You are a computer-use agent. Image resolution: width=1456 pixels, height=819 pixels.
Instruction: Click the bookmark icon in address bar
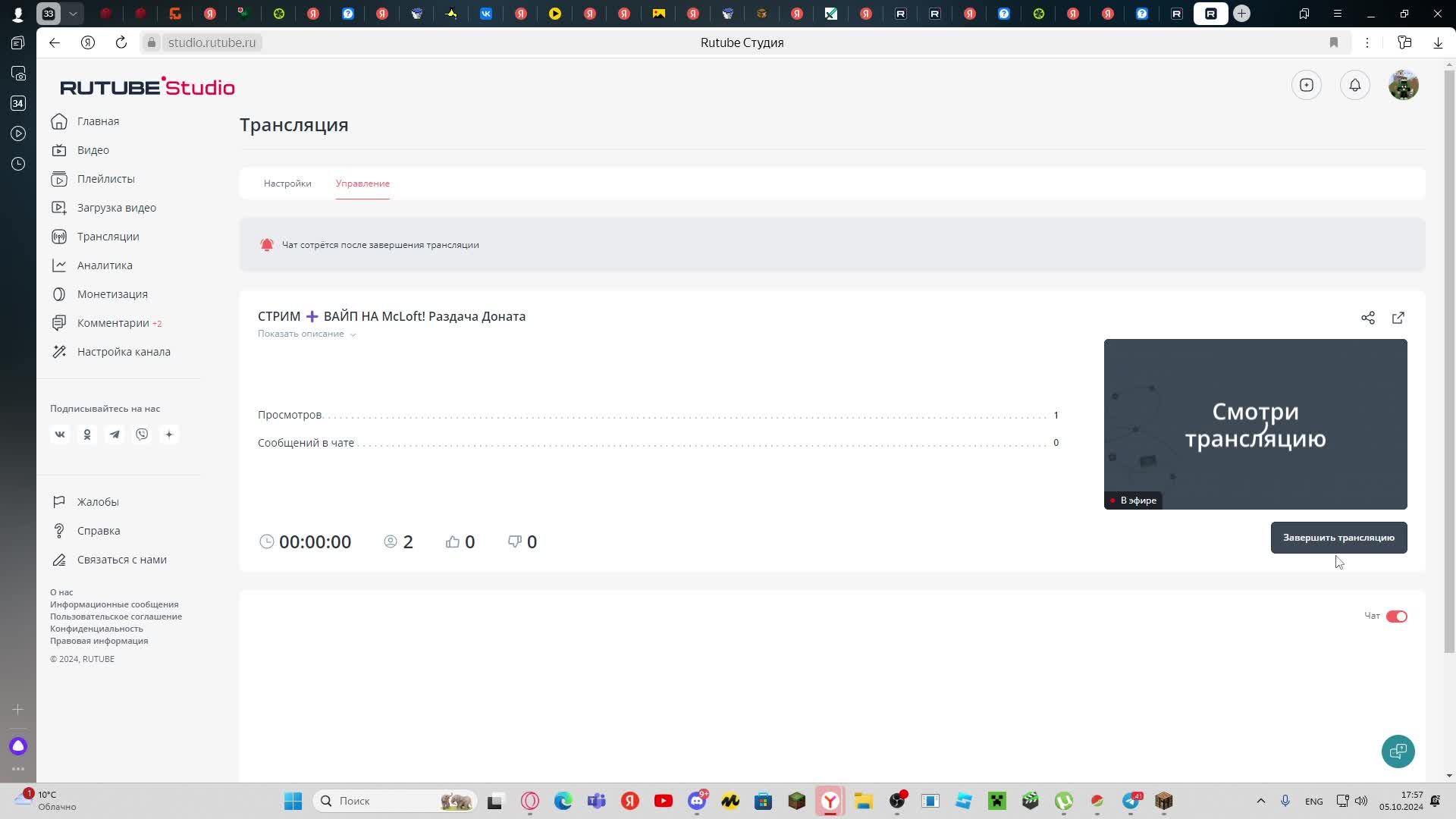(x=1334, y=42)
